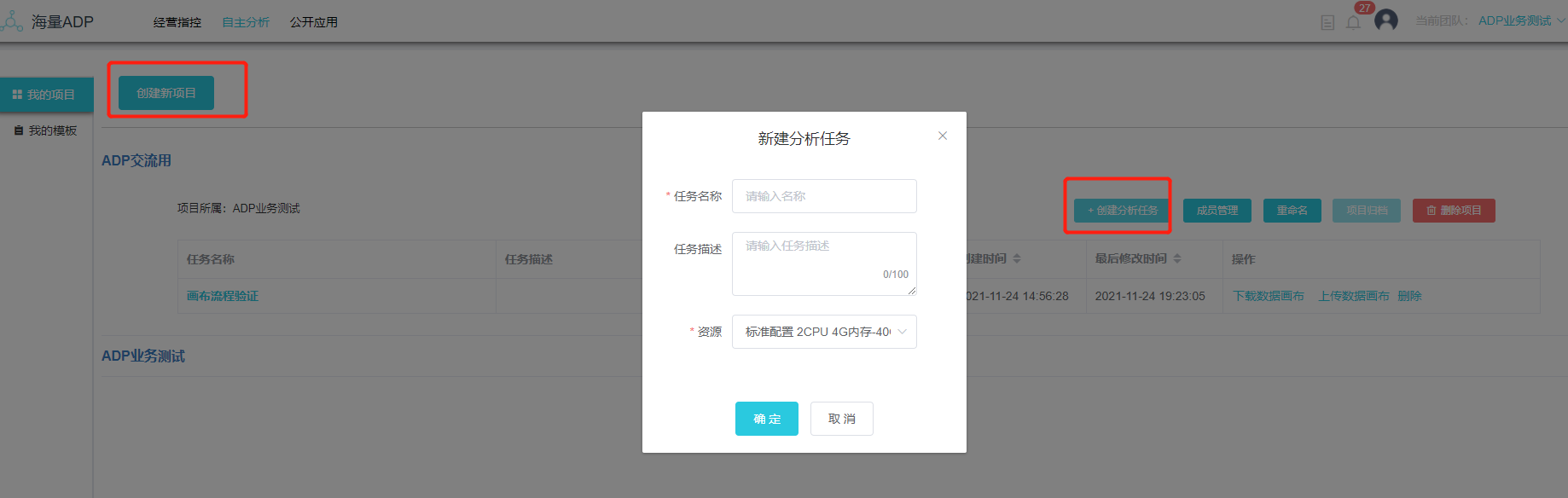Switch to 经营指控 menu

pos(177,22)
